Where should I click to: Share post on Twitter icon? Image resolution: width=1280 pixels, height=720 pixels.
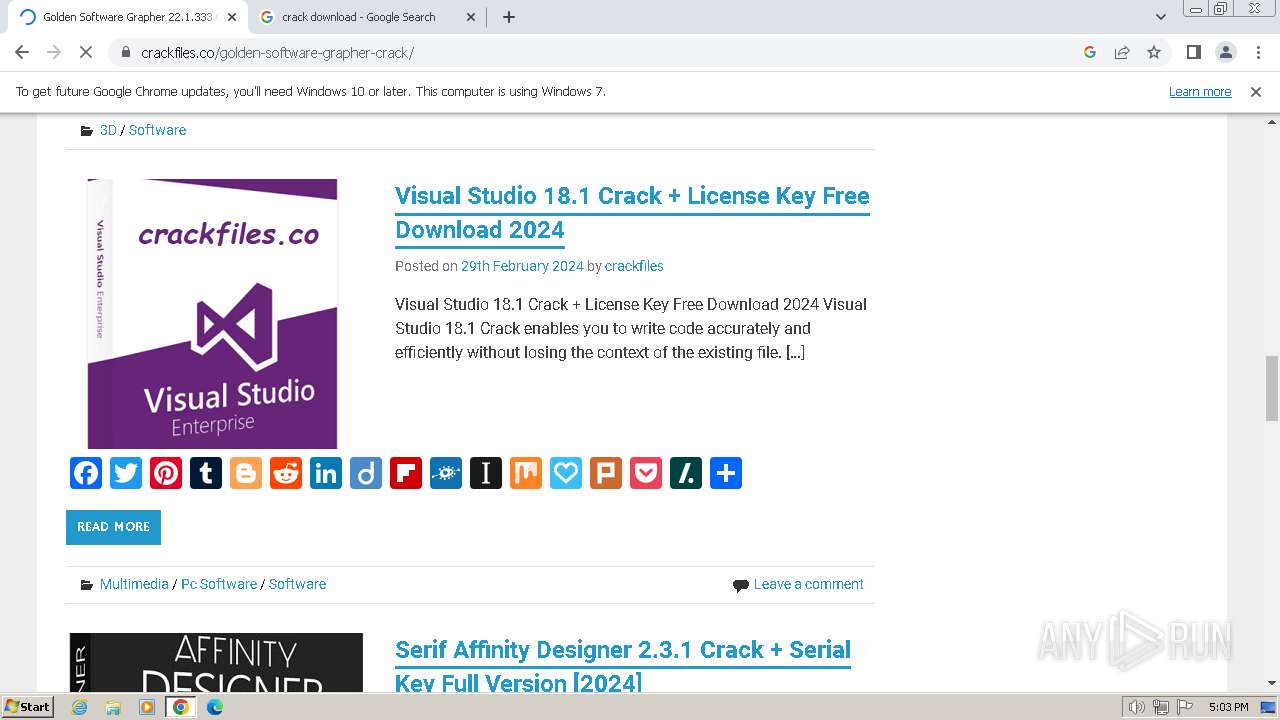point(126,473)
